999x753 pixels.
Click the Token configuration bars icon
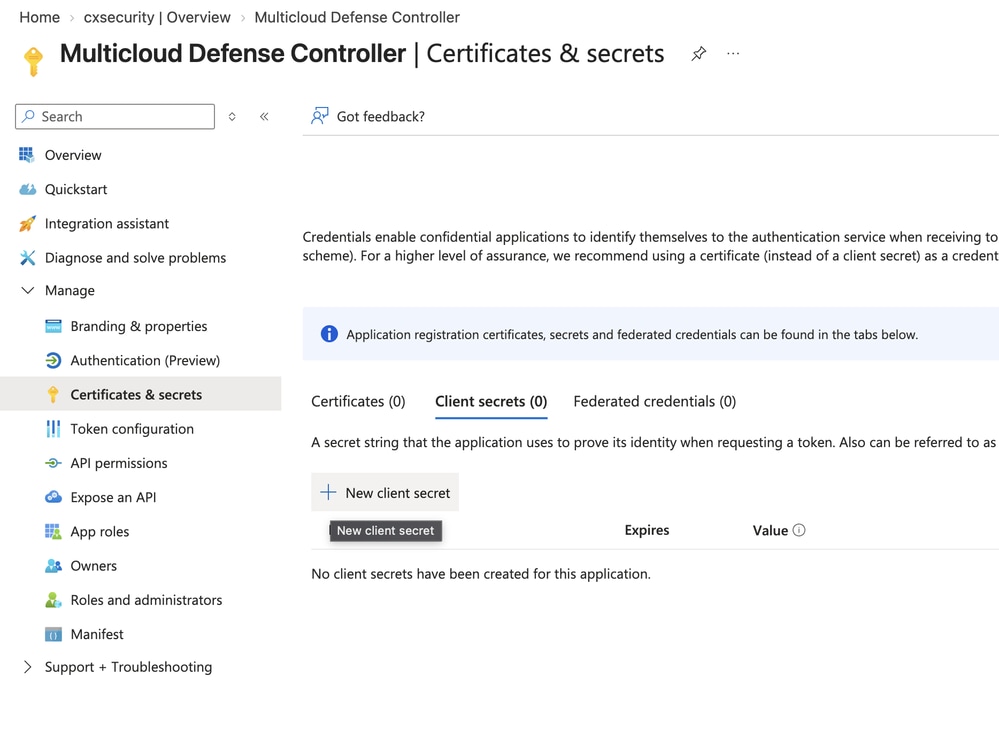tap(54, 429)
